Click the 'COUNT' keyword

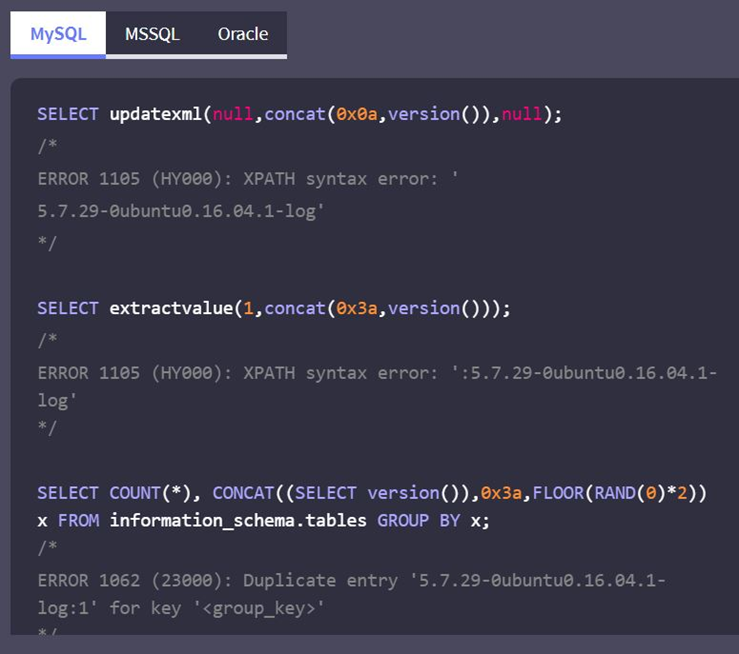point(135,493)
